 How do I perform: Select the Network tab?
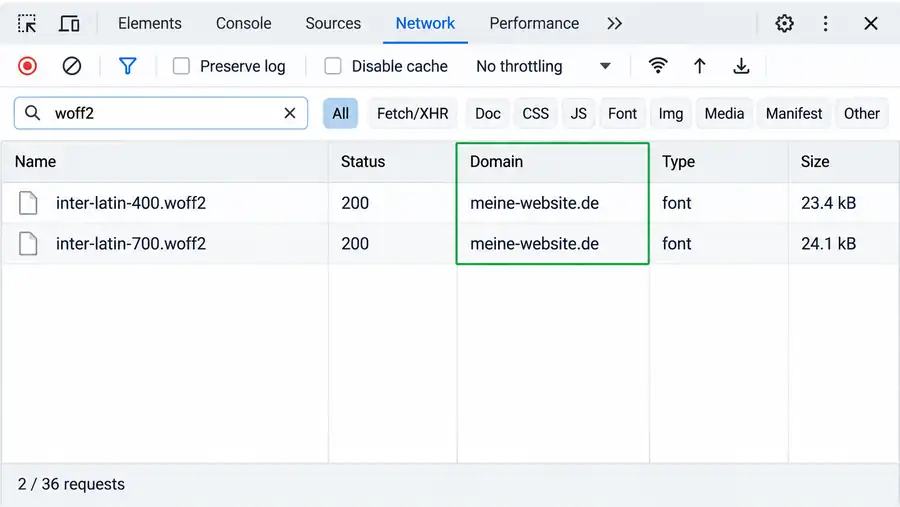point(425,24)
